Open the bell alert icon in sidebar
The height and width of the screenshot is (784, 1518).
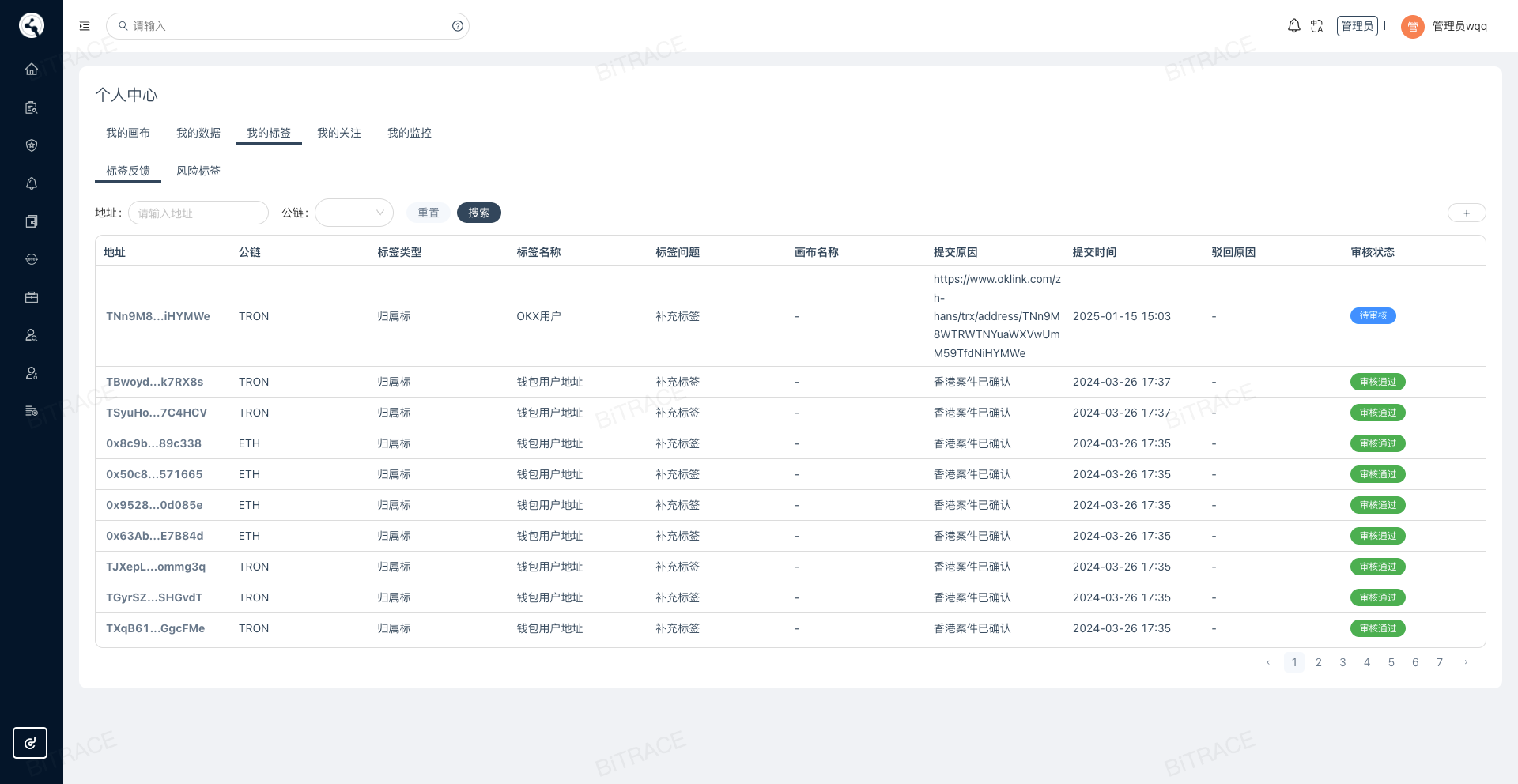coord(32,183)
